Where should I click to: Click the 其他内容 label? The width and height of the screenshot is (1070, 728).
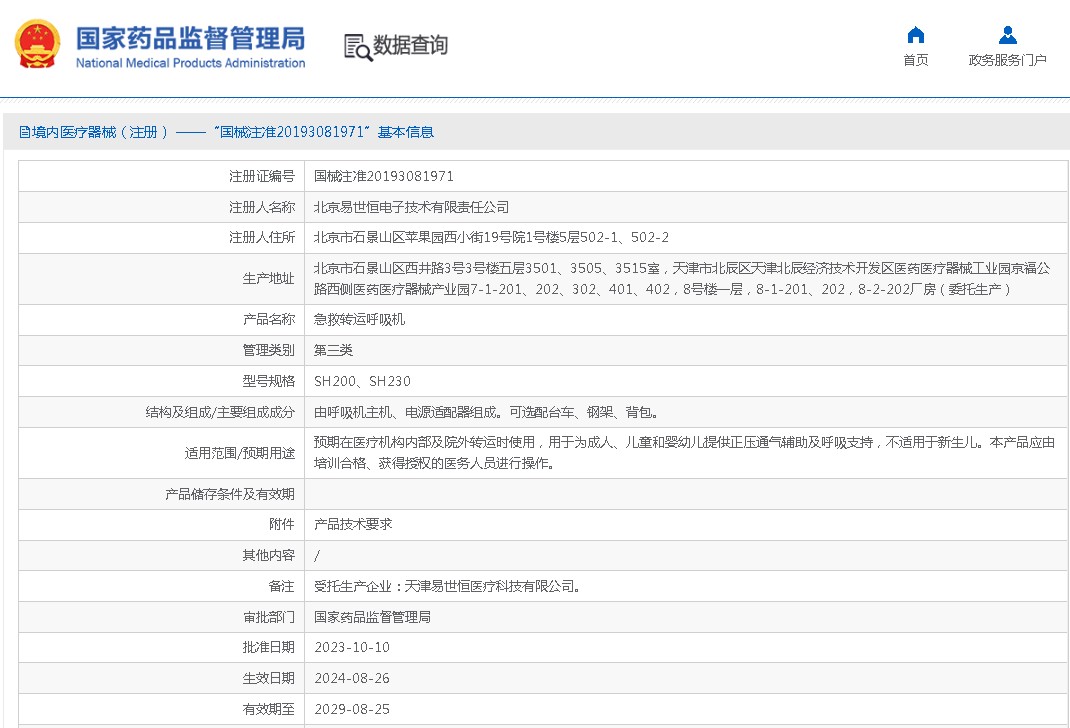[269, 555]
